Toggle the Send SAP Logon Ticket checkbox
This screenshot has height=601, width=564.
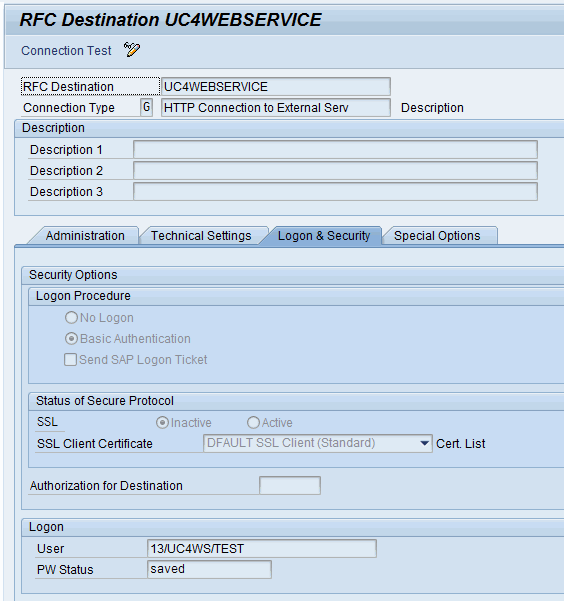tap(70, 360)
